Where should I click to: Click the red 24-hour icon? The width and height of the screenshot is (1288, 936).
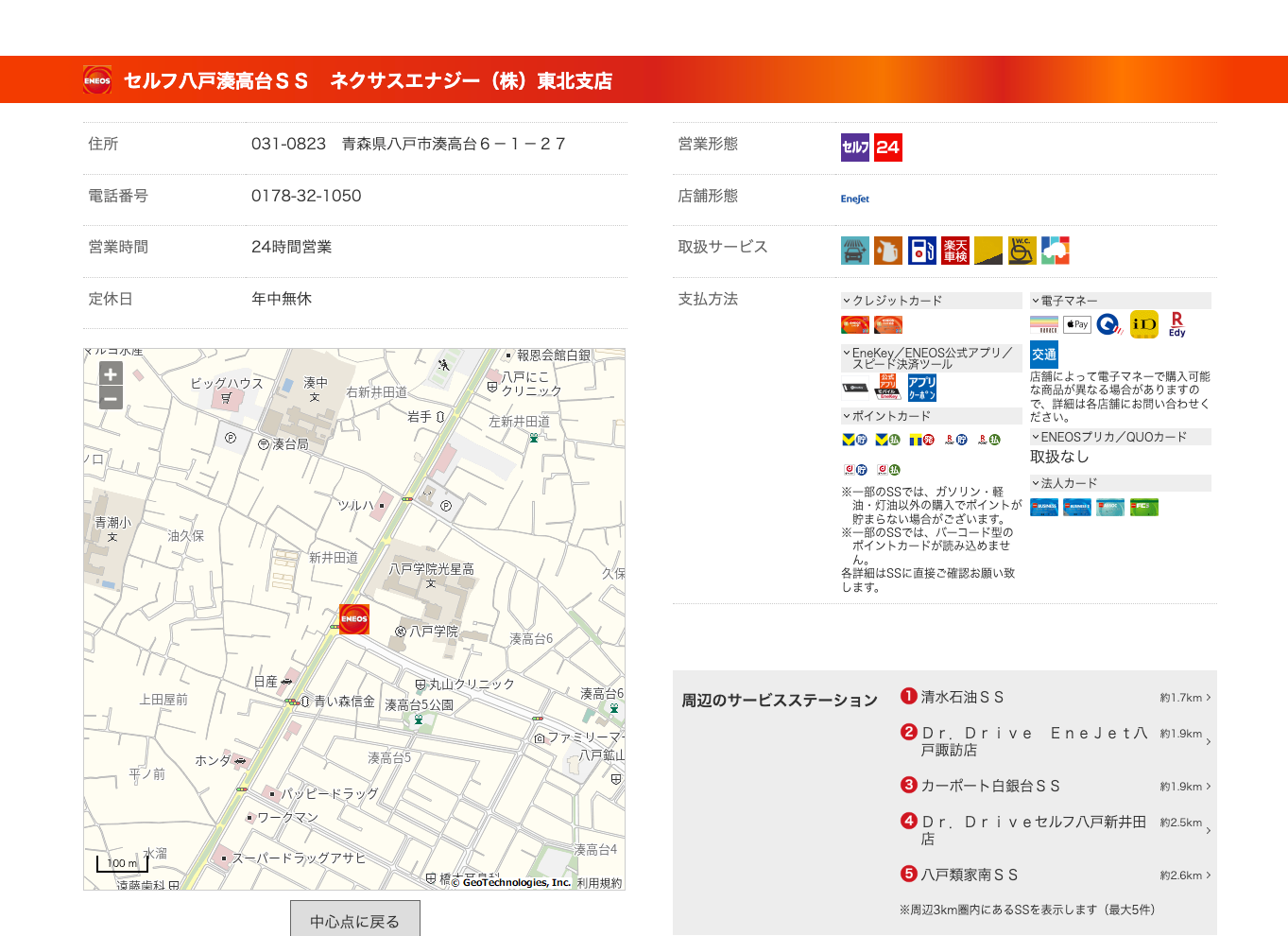[x=887, y=147]
